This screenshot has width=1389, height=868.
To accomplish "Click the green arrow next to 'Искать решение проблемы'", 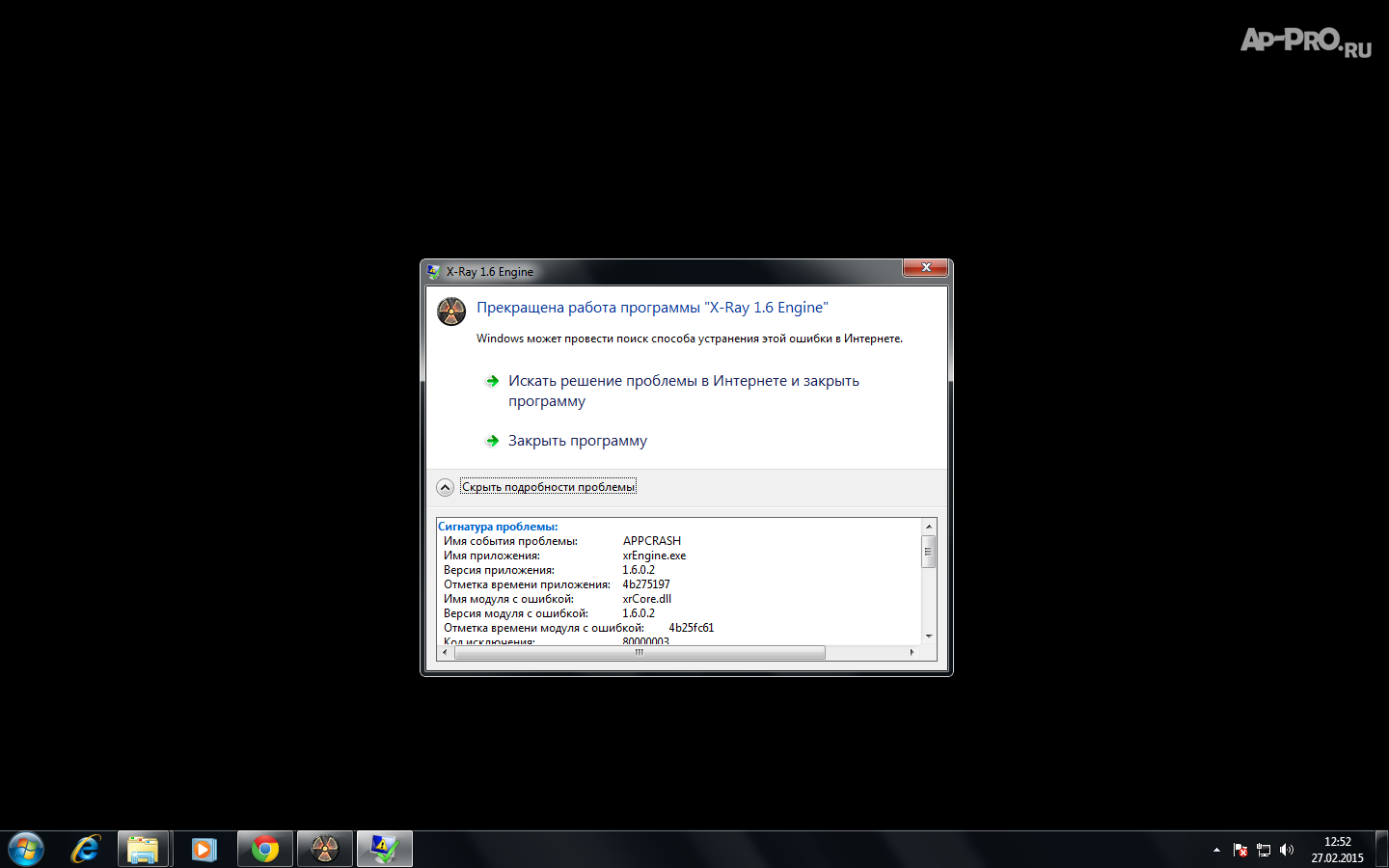I will click(492, 381).
